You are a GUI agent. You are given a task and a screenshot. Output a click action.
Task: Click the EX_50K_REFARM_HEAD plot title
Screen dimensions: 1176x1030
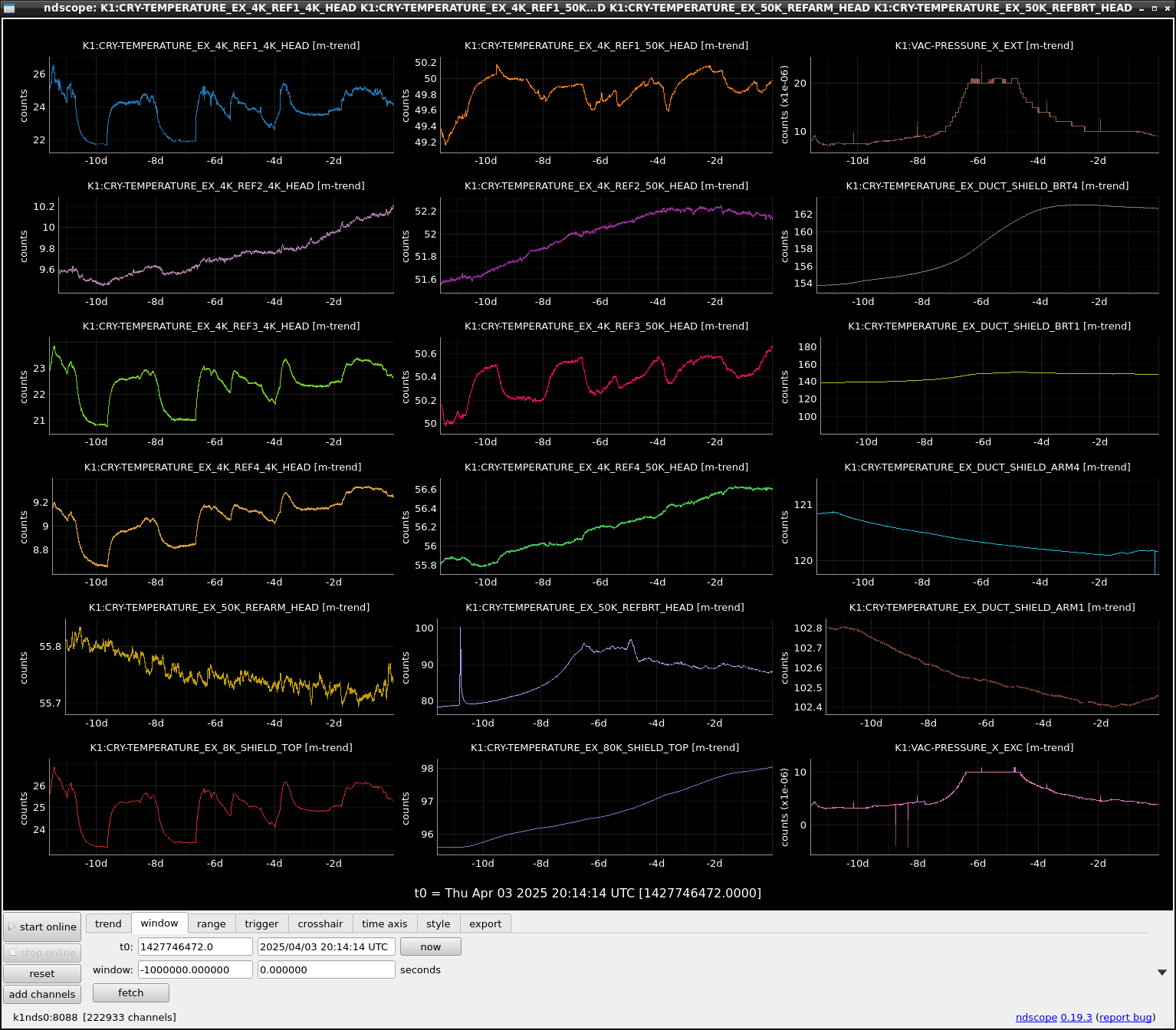(x=229, y=608)
